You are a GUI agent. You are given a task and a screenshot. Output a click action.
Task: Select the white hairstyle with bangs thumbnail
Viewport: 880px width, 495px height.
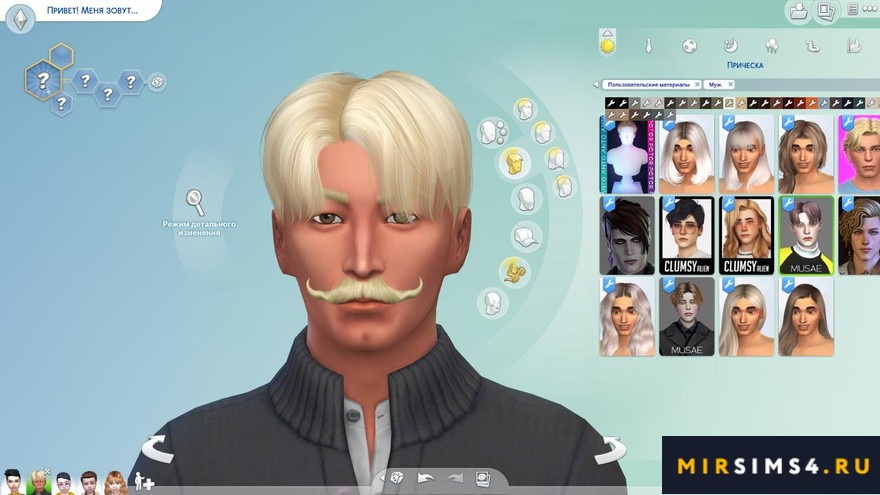coord(746,155)
